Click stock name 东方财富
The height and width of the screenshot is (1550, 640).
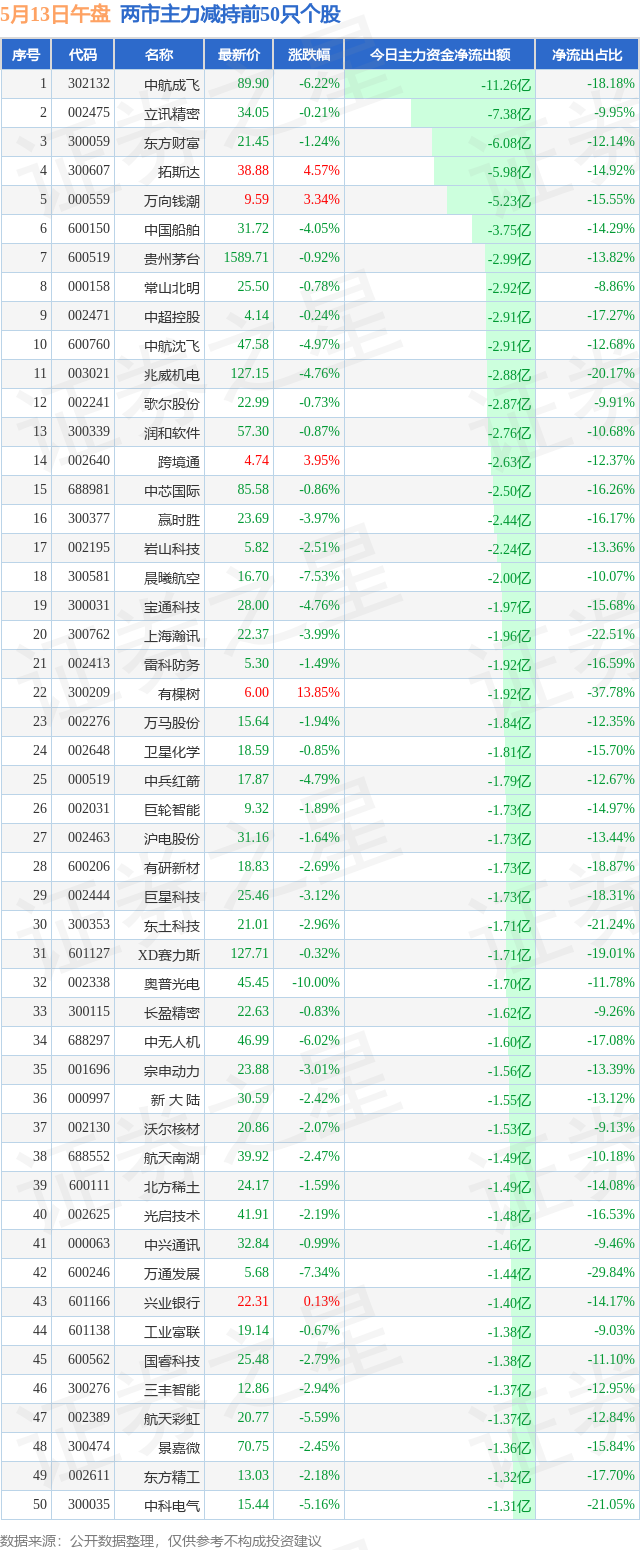click(172, 142)
